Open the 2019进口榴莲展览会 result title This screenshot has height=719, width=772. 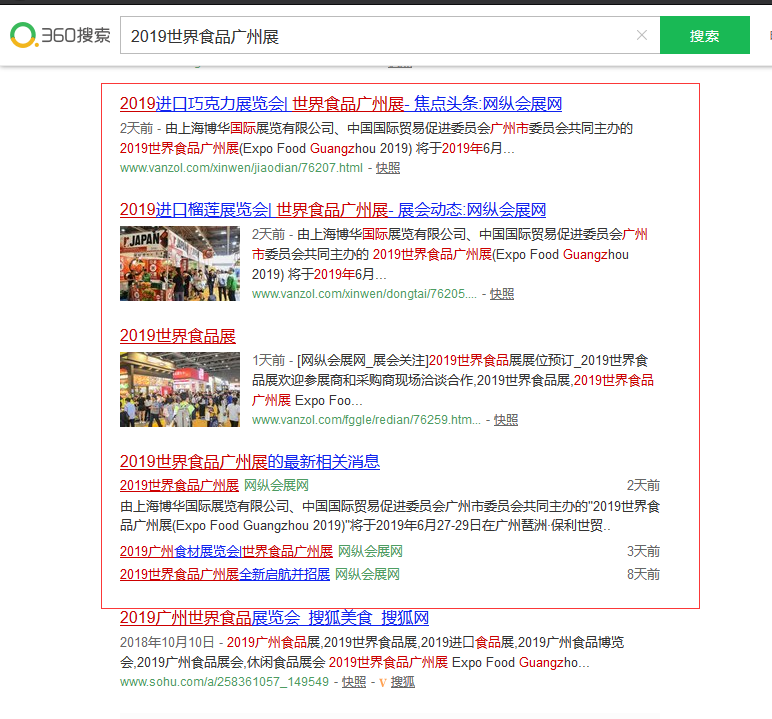click(x=333, y=210)
